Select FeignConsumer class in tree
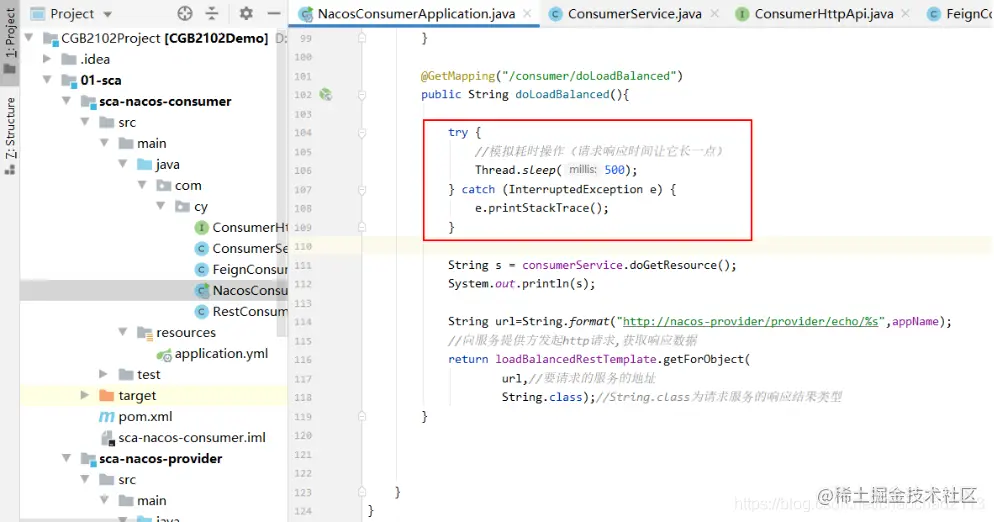The width and height of the screenshot is (994, 522). (250, 269)
